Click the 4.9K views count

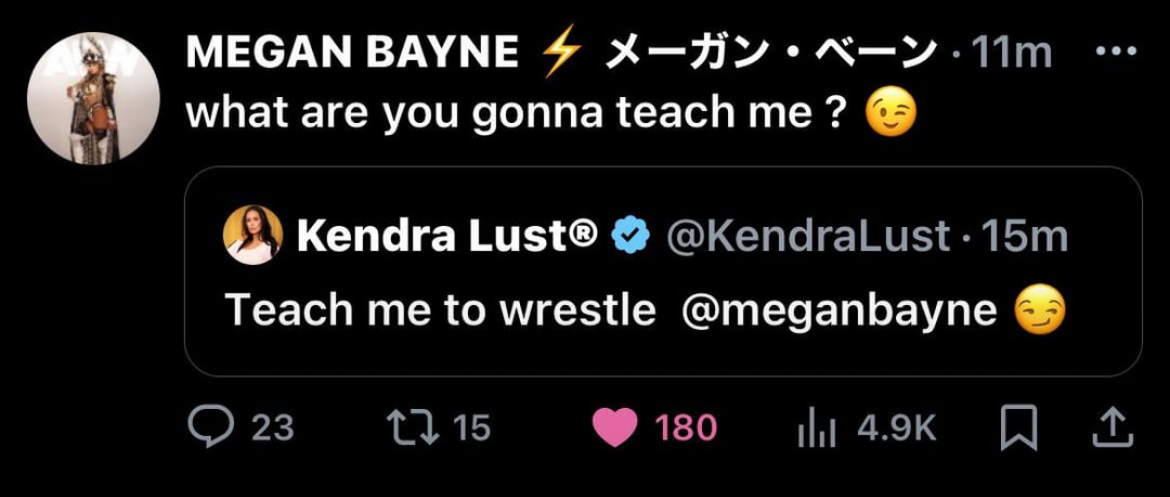click(897, 429)
